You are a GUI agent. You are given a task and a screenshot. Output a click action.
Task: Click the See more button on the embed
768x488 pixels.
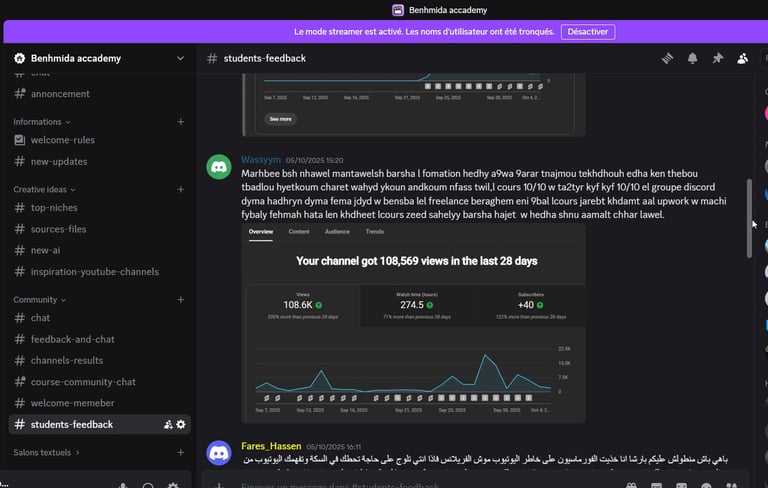(280, 119)
